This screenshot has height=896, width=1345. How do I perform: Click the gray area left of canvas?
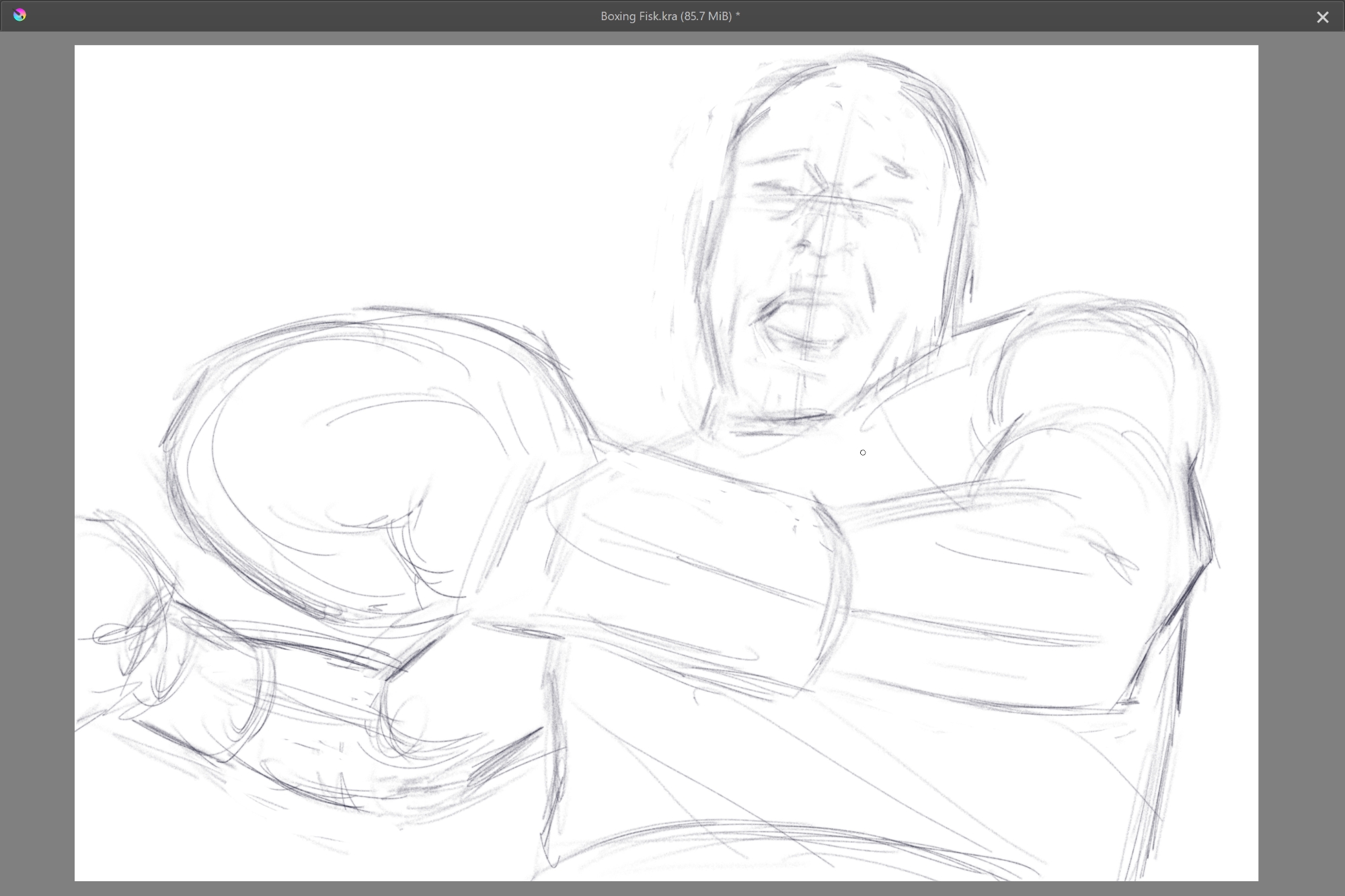click(x=37, y=464)
